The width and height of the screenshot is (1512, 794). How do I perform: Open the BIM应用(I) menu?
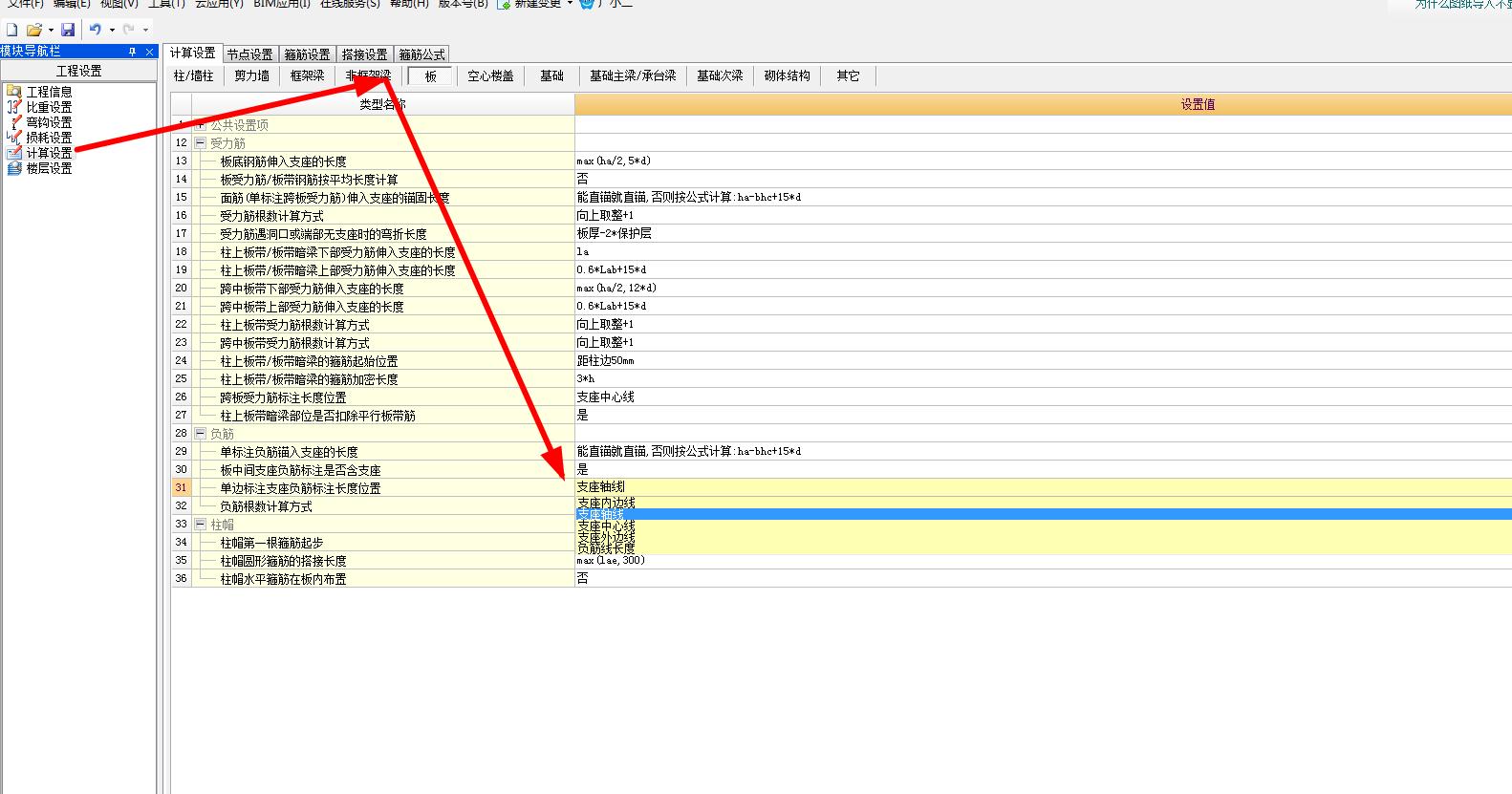282,4
